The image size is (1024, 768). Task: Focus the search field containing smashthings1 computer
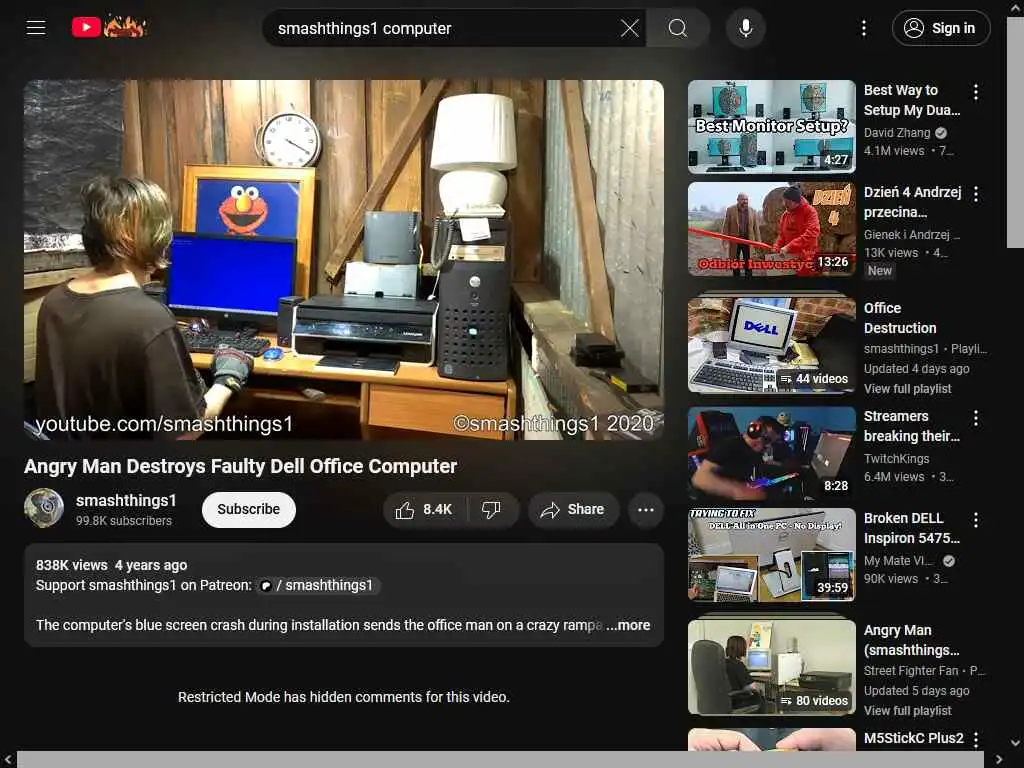pos(444,28)
